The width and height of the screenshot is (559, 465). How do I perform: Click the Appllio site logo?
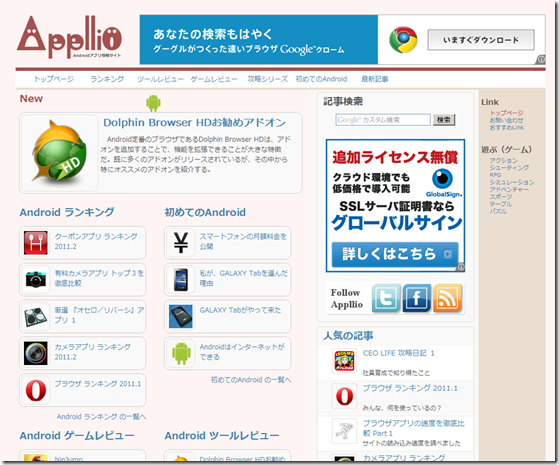[x=69, y=37]
